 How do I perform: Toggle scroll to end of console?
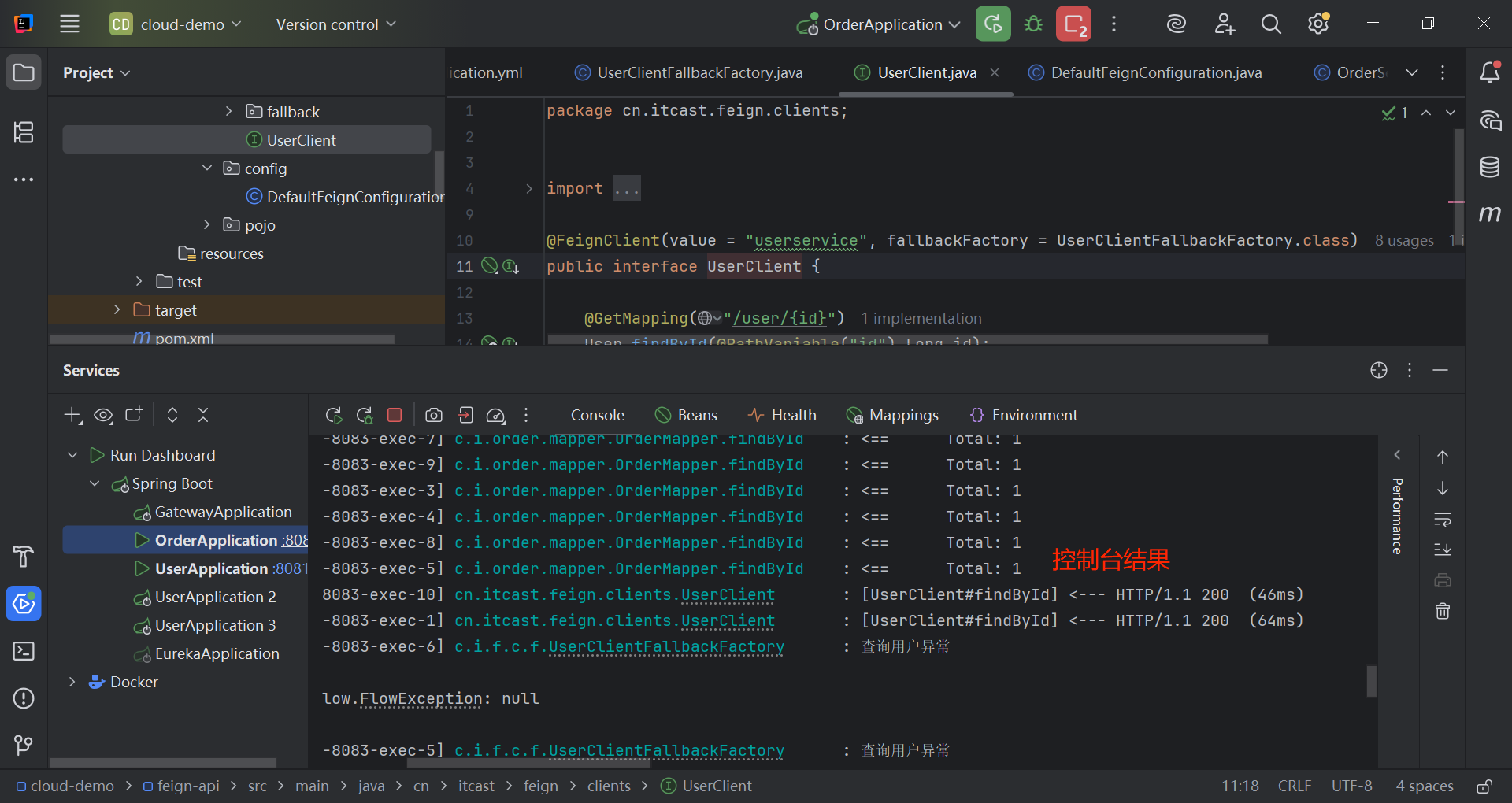[1443, 550]
